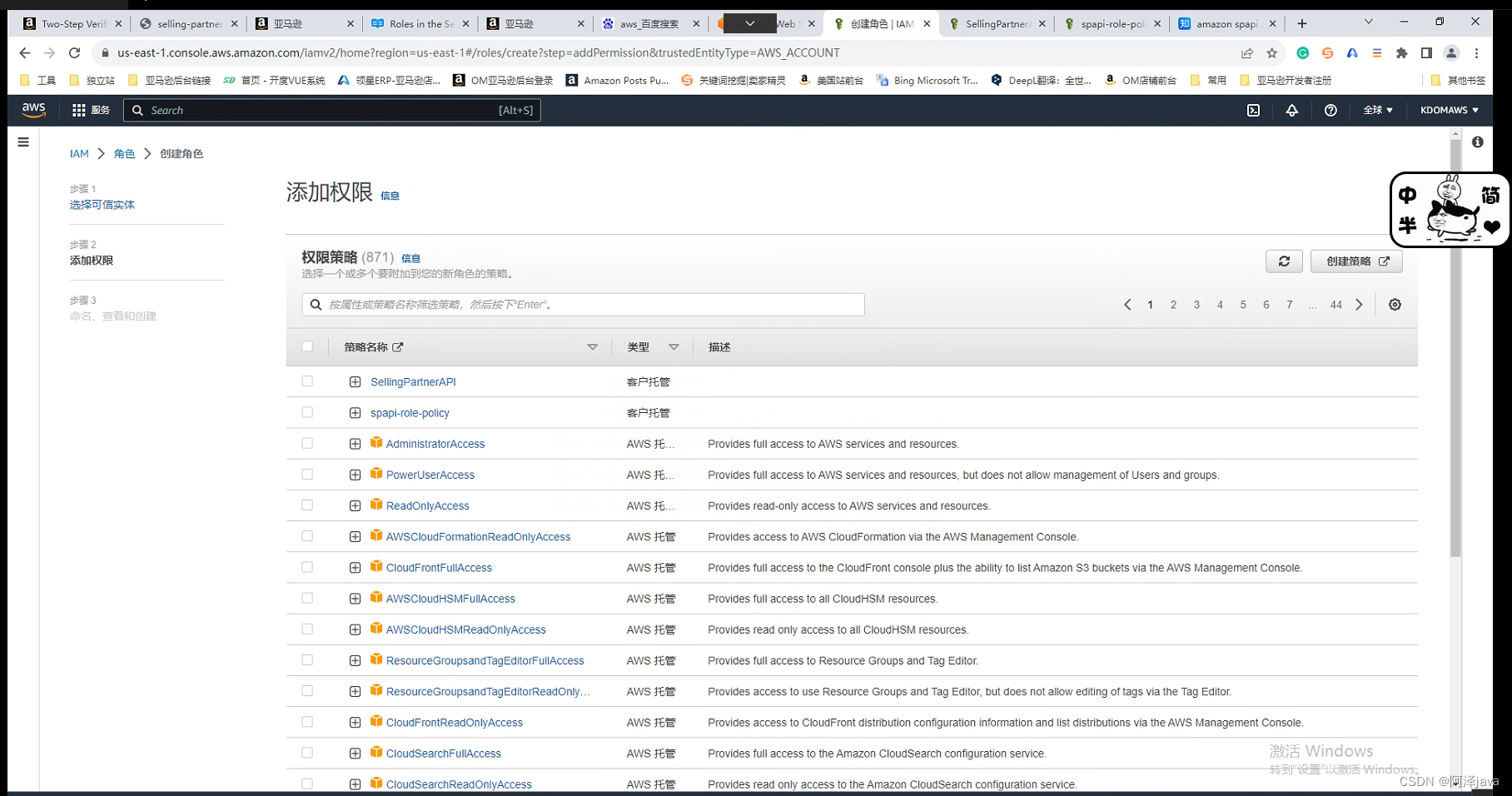
Task: Reload the browser page
Action: point(74,52)
